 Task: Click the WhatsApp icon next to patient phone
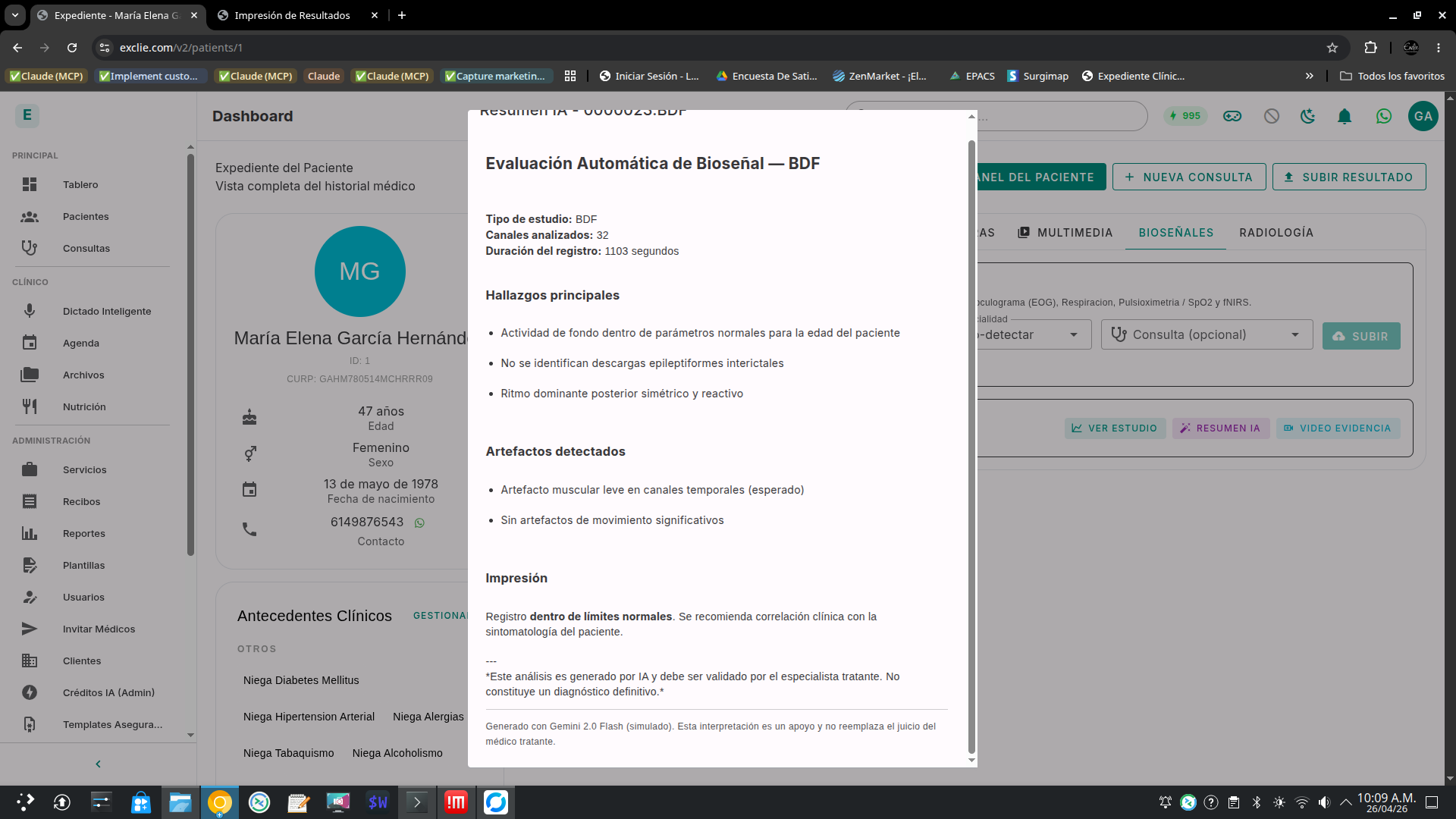(x=419, y=522)
